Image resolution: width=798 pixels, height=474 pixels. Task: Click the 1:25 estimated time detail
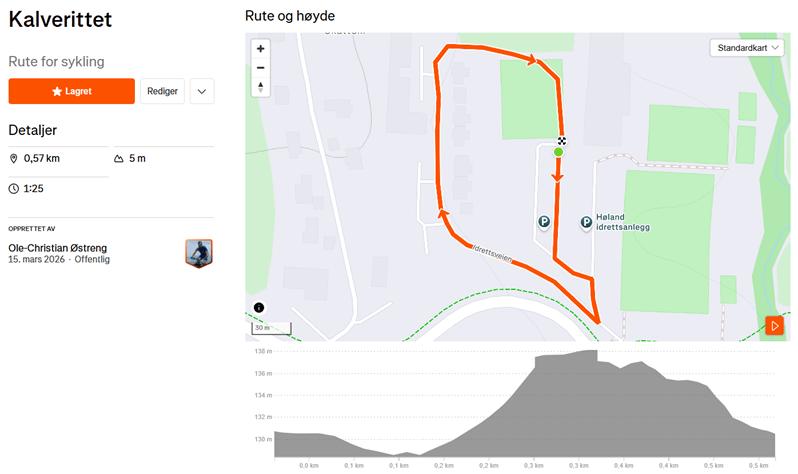pos(33,188)
